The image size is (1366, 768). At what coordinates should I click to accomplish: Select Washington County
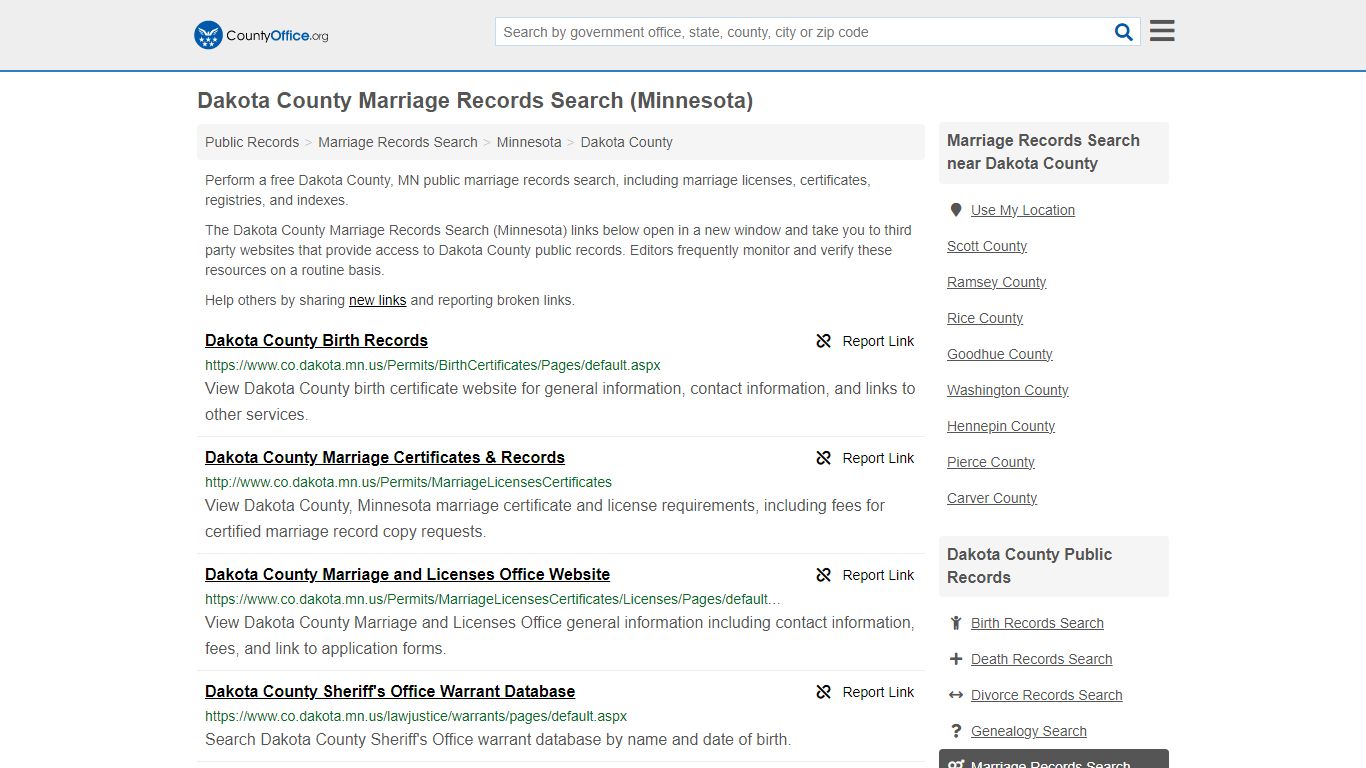1008,390
